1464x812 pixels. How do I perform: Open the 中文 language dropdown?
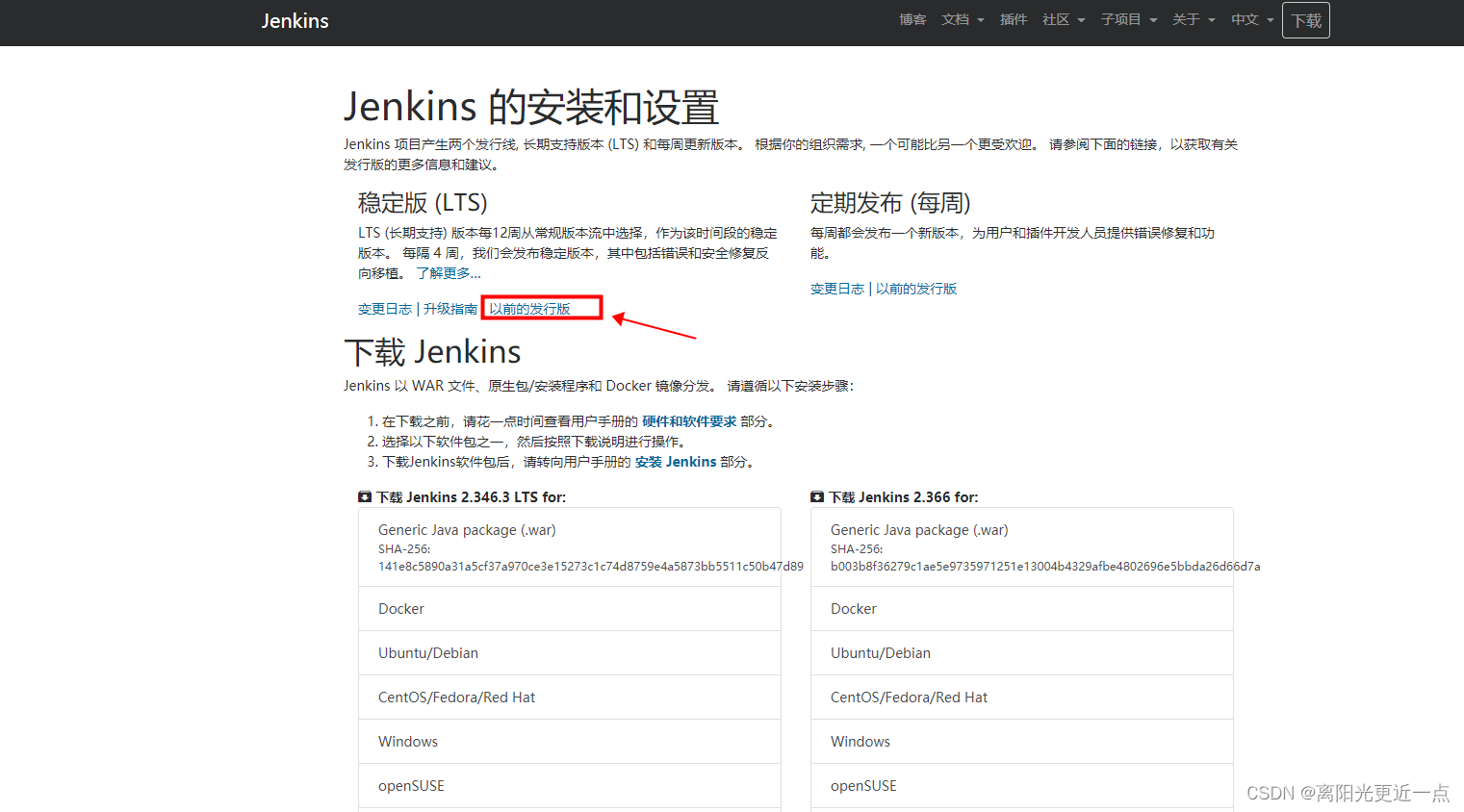point(1252,19)
